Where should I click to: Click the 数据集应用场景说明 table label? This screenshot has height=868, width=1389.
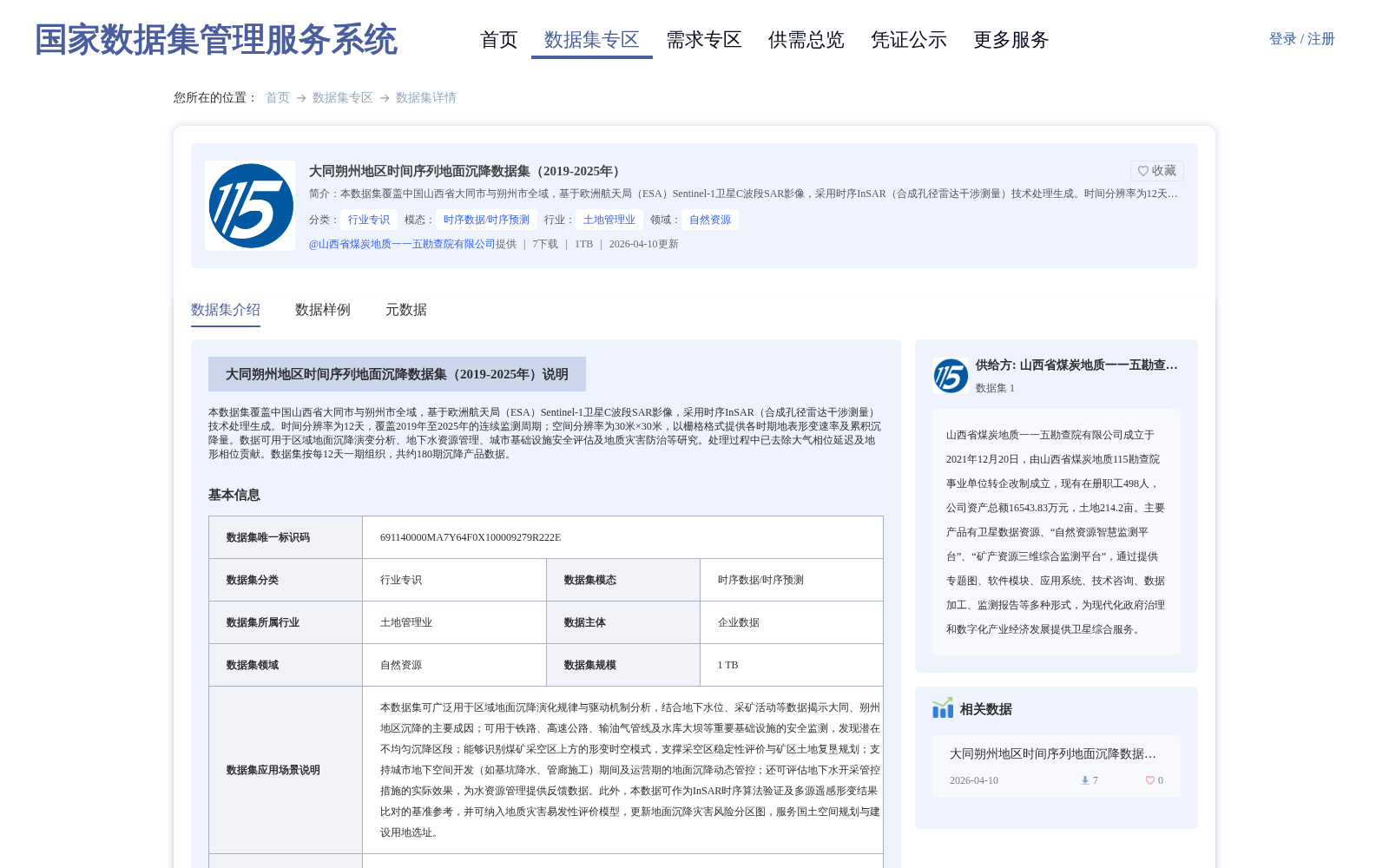click(273, 770)
